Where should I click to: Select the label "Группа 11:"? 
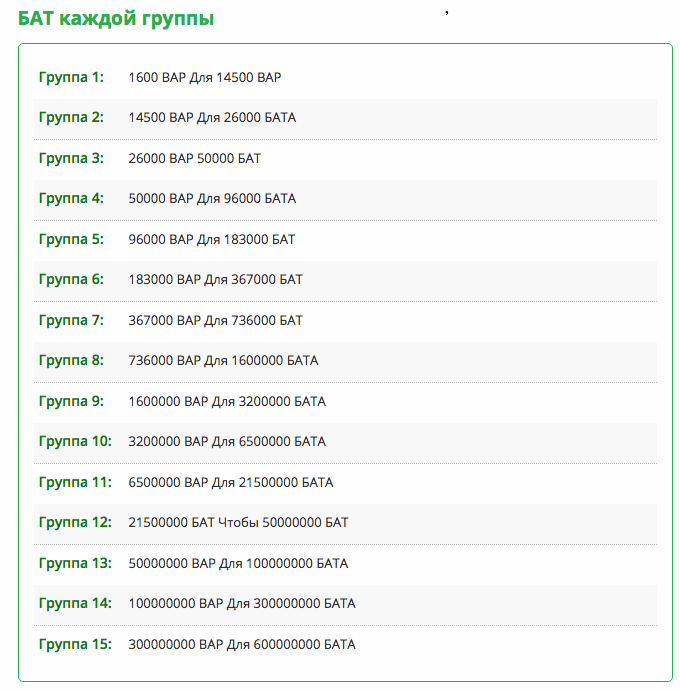pos(75,482)
